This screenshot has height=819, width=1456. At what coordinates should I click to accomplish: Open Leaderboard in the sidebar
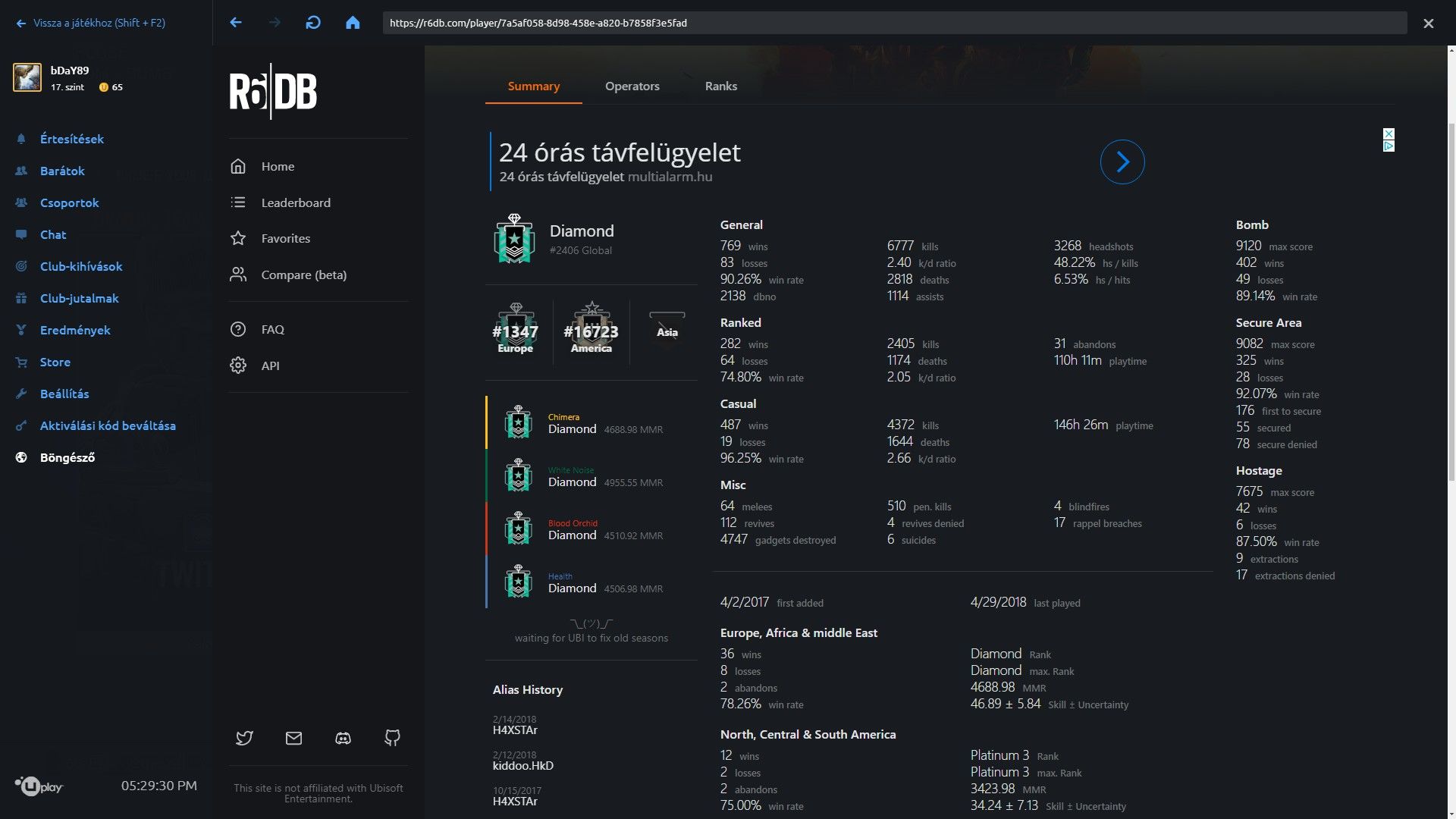click(296, 202)
